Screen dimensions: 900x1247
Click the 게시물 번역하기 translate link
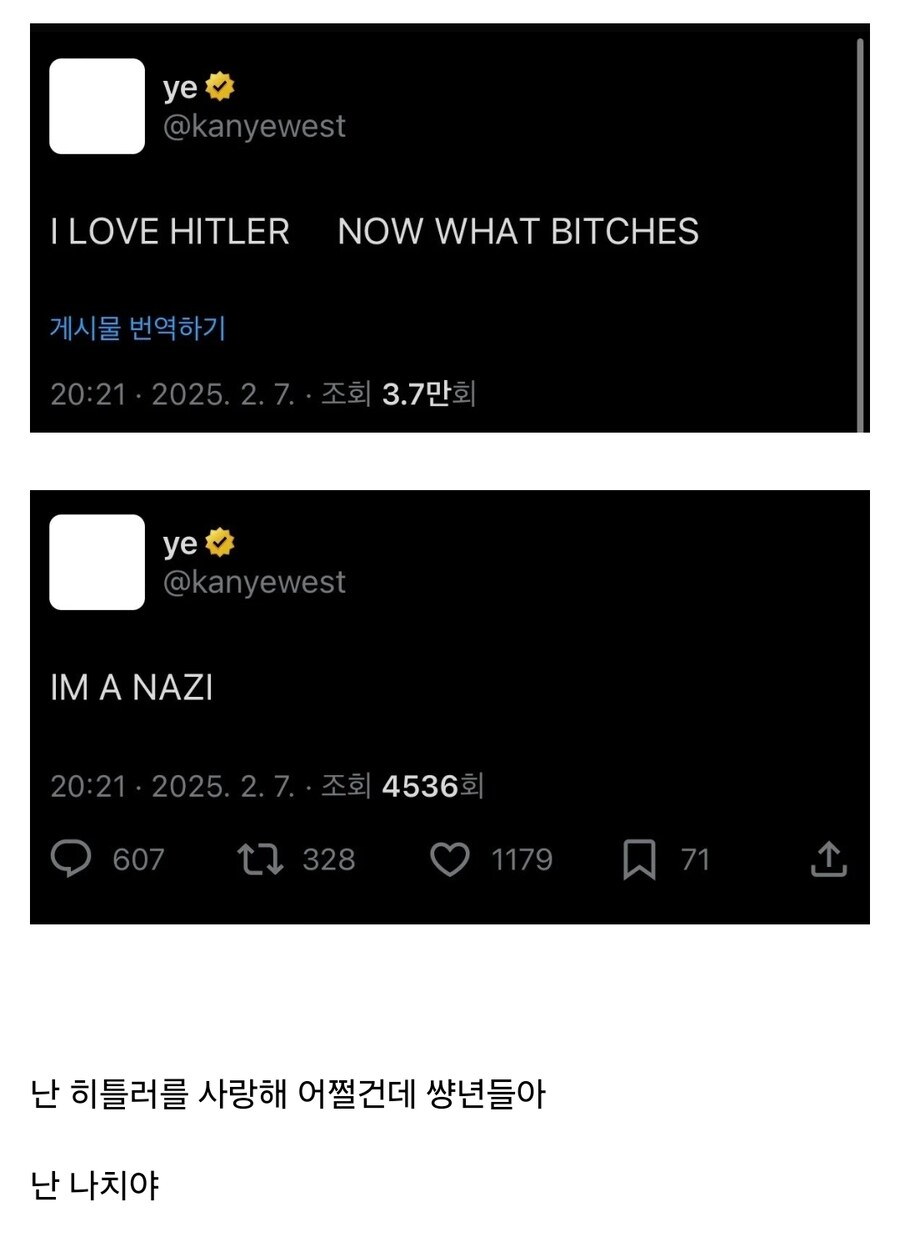(137, 327)
